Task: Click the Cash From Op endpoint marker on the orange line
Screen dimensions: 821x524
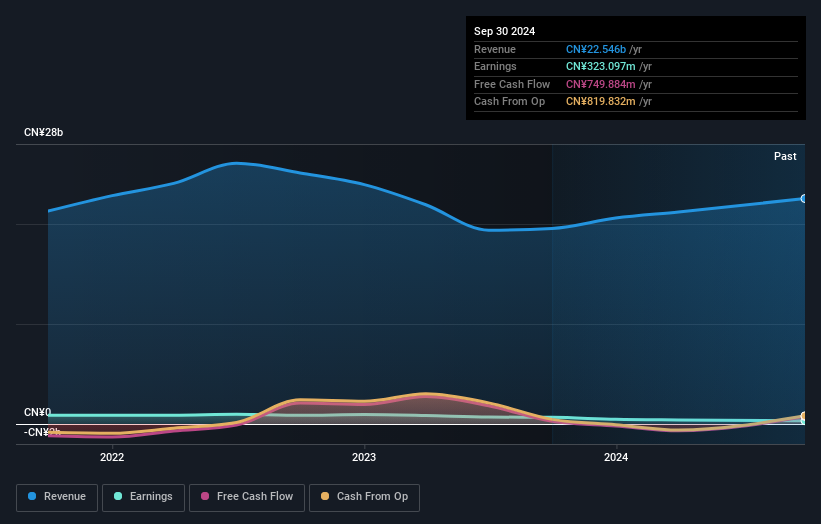Action: (804, 416)
